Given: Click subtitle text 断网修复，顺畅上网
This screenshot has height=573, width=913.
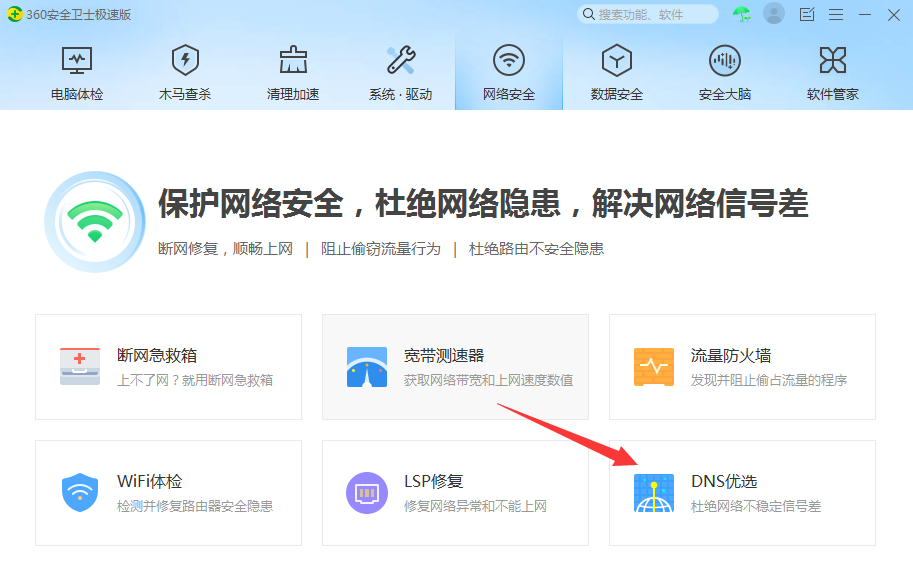Looking at the screenshot, I should click(x=225, y=249).
